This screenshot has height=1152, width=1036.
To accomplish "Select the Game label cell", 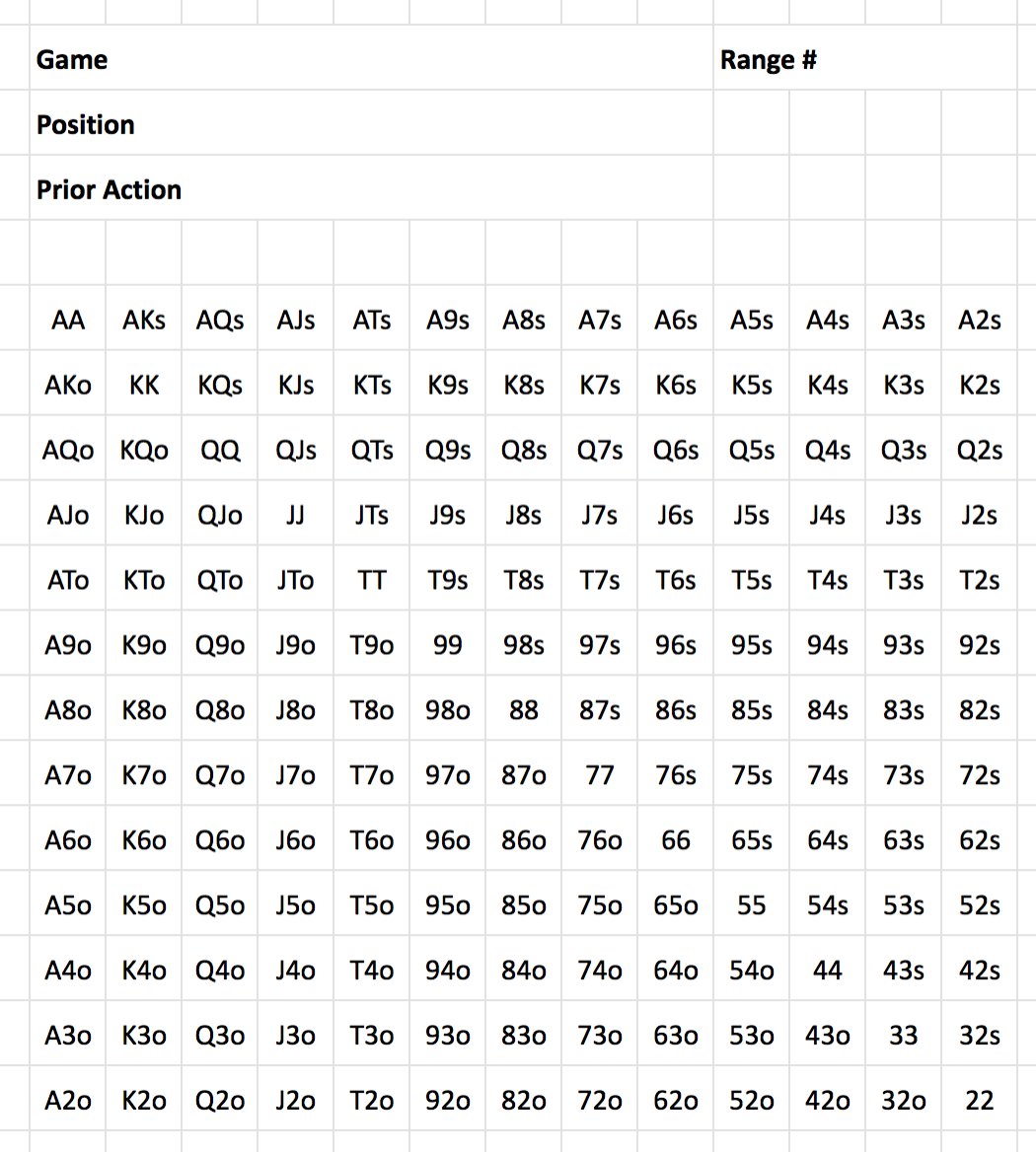I will tap(72, 60).
